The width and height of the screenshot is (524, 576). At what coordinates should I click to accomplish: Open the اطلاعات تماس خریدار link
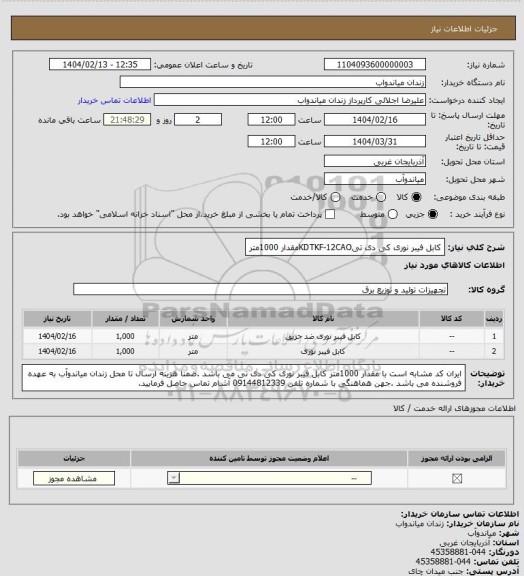point(115,100)
